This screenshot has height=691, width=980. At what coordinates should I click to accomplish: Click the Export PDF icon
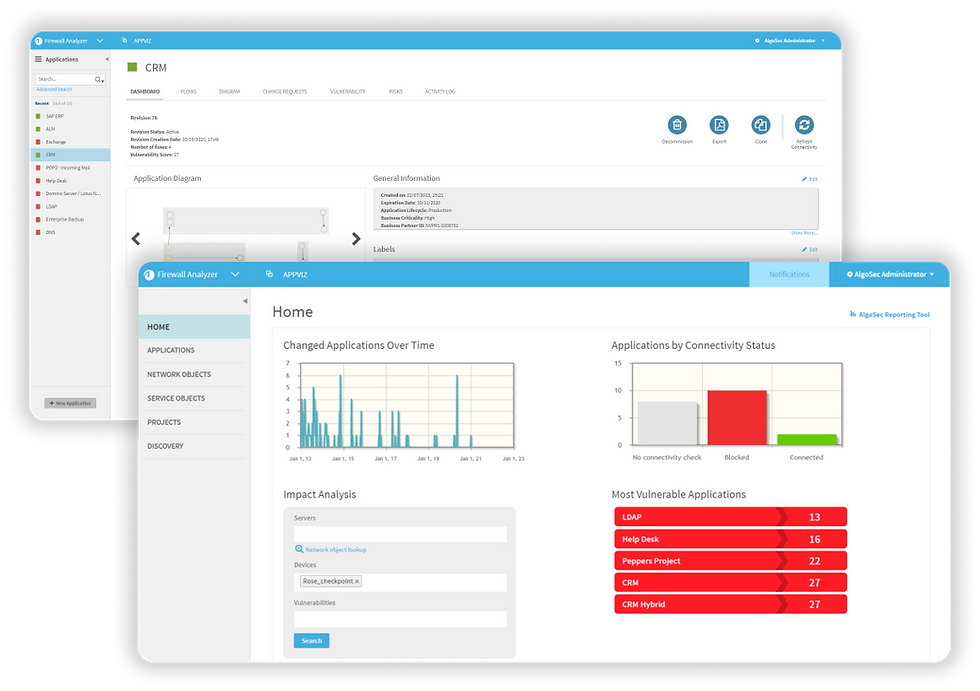pyautogui.click(x=719, y=125)
